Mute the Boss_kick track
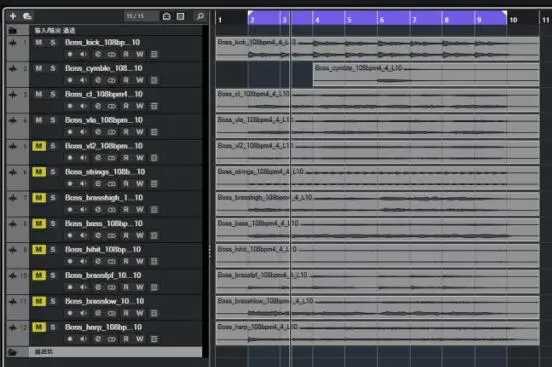Image resolution: width=552 pixels, height=367 pixels. (39, 43)
